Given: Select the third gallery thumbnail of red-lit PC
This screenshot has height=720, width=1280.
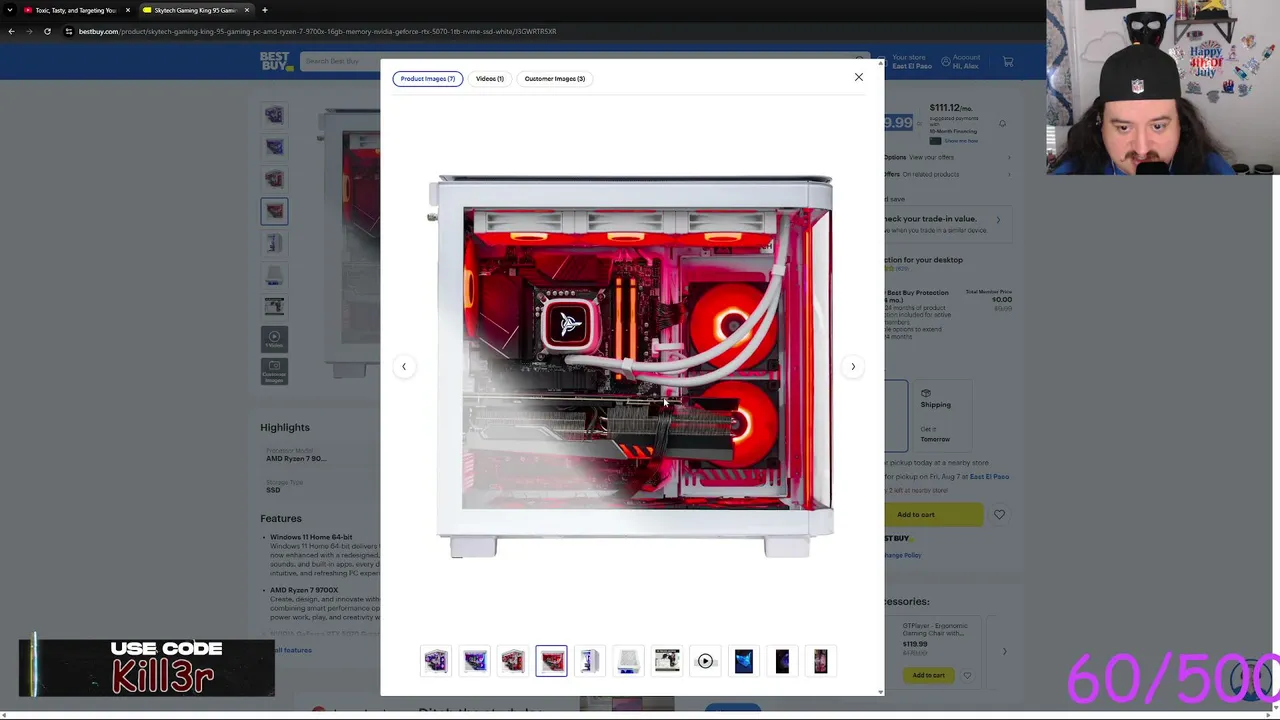Looking at the screenshot, I should 513,661.
